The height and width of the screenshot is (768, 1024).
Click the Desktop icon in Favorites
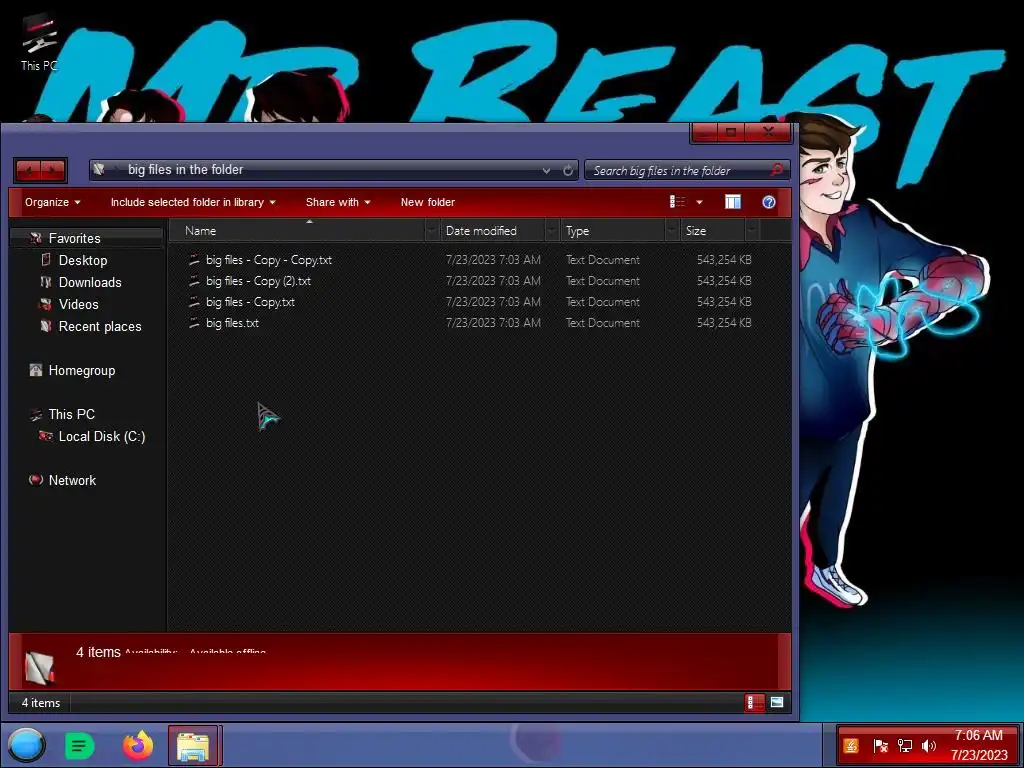(x=46, y=260)
